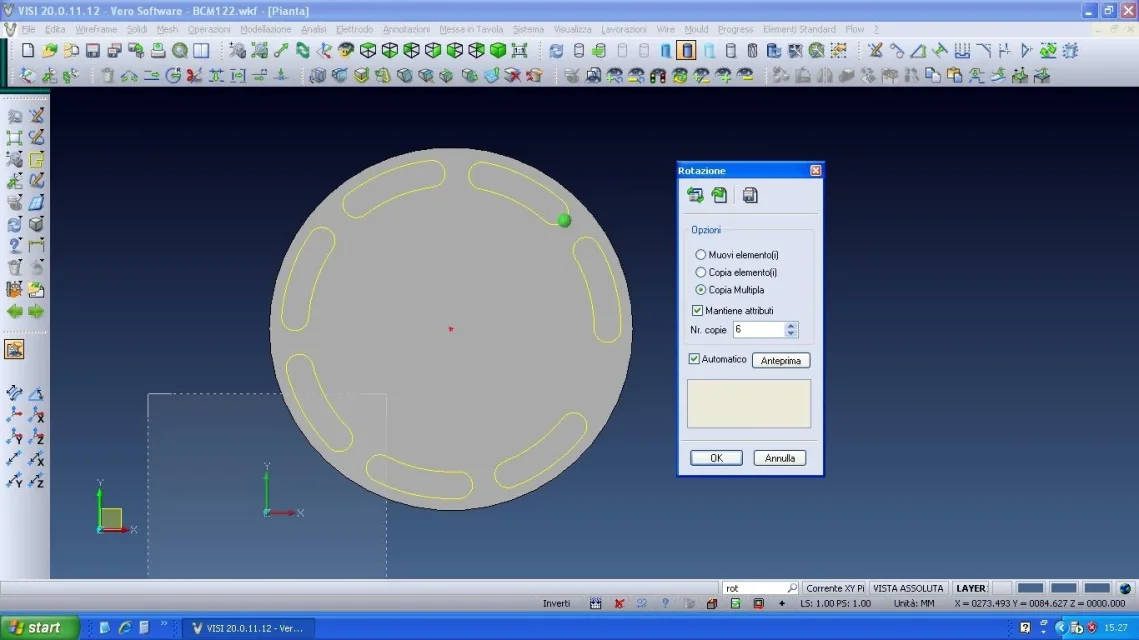
Task: Click the Nr. copie number field
Action: pos(759,330)
